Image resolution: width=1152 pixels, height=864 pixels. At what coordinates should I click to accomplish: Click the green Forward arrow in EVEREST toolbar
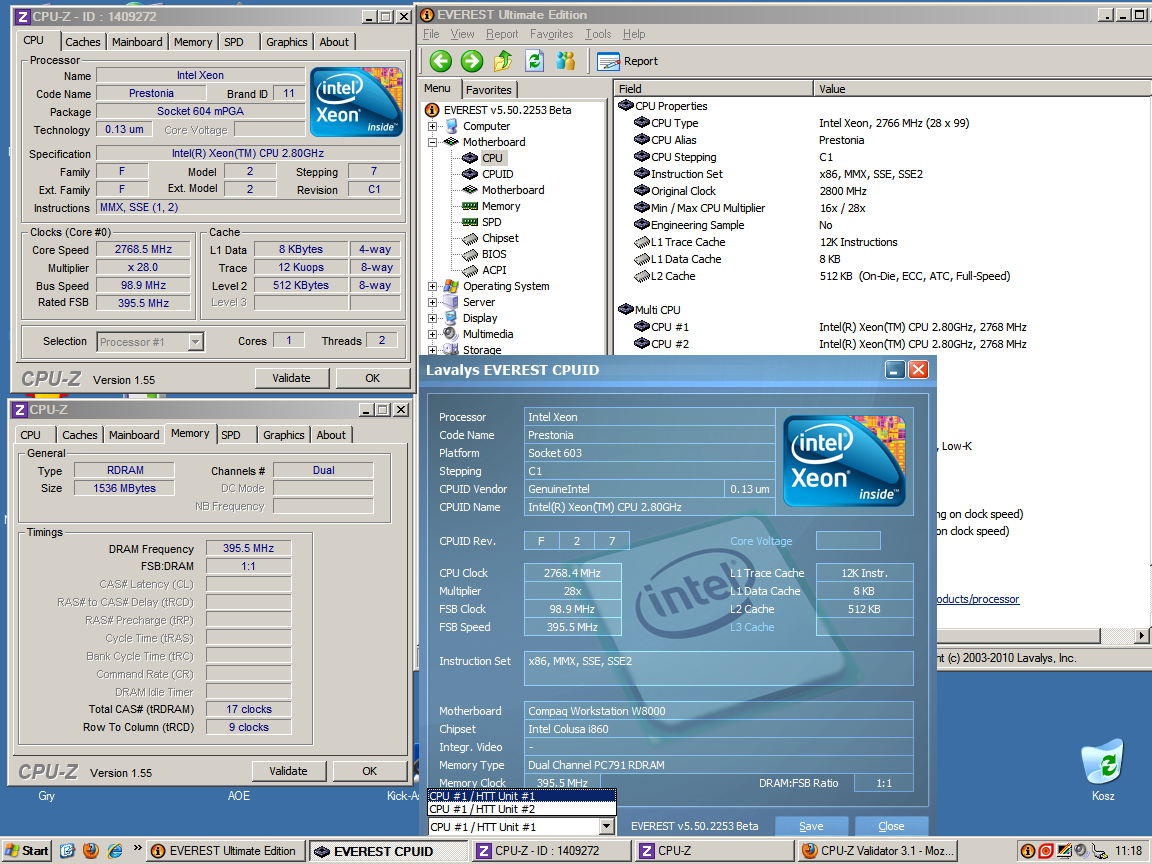(x=472, y=61)
